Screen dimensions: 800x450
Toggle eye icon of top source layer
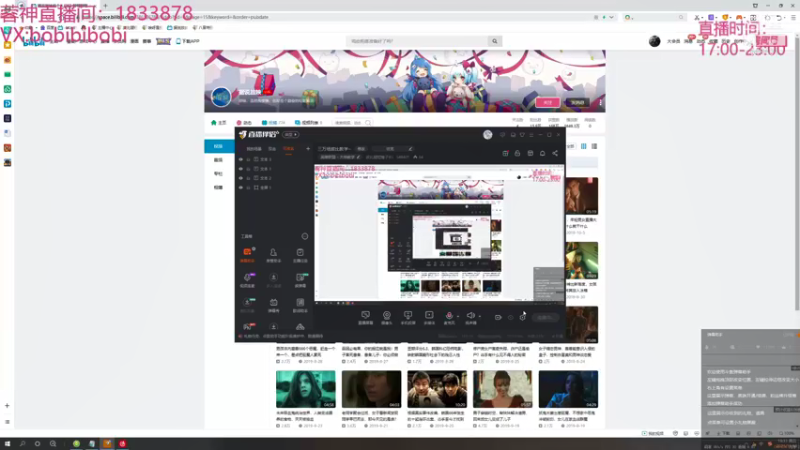pyautogui.click(x=241, y=160)
